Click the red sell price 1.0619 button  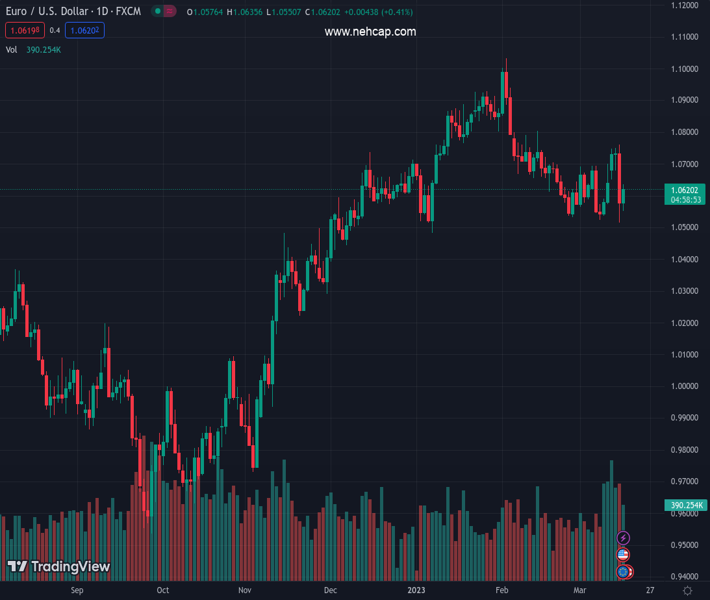[x=23, y=31]
